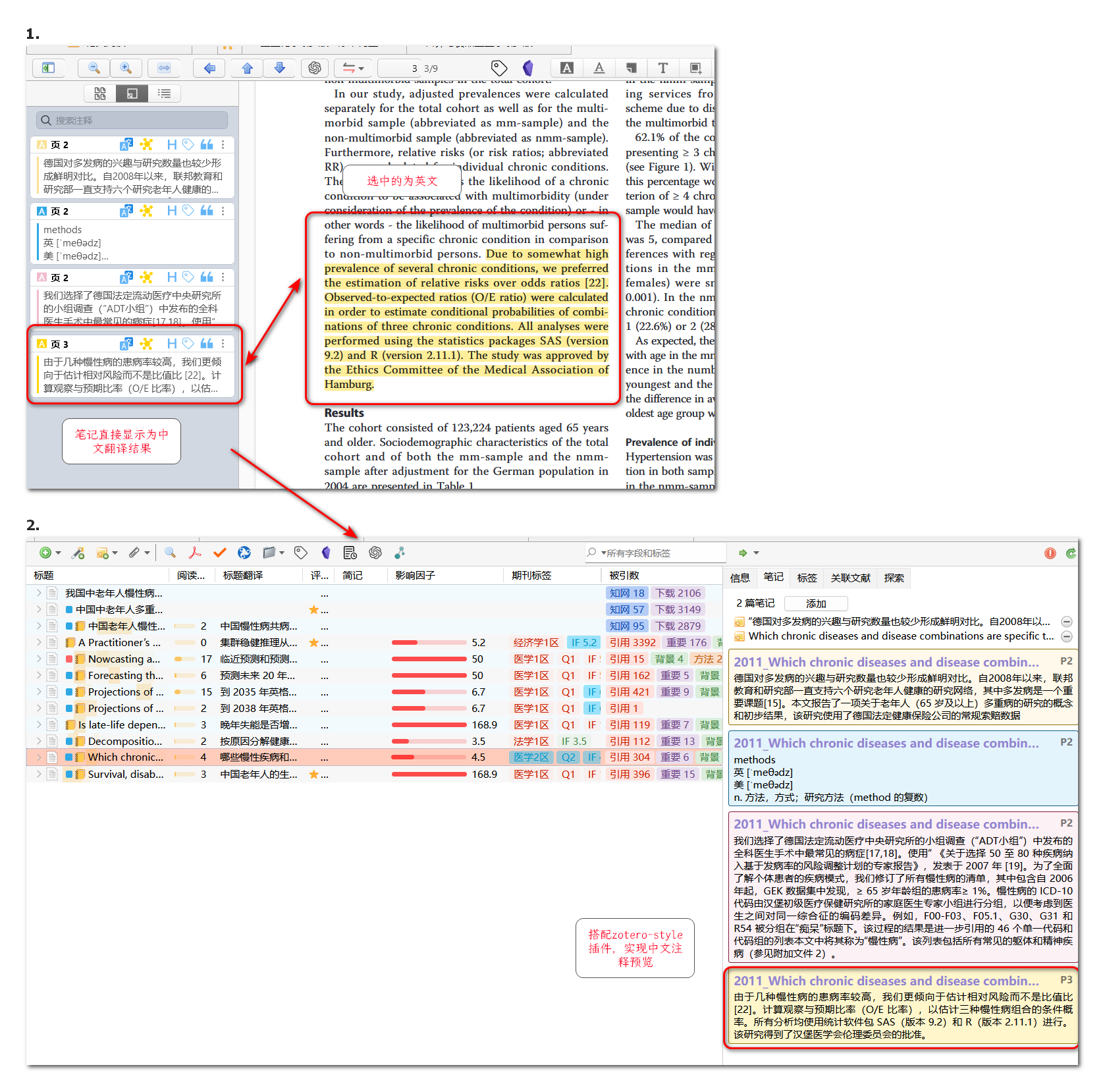Screen dimensions: 1105x1092
Task: Click the teal graph nodes icon
Action: (400, 553)
